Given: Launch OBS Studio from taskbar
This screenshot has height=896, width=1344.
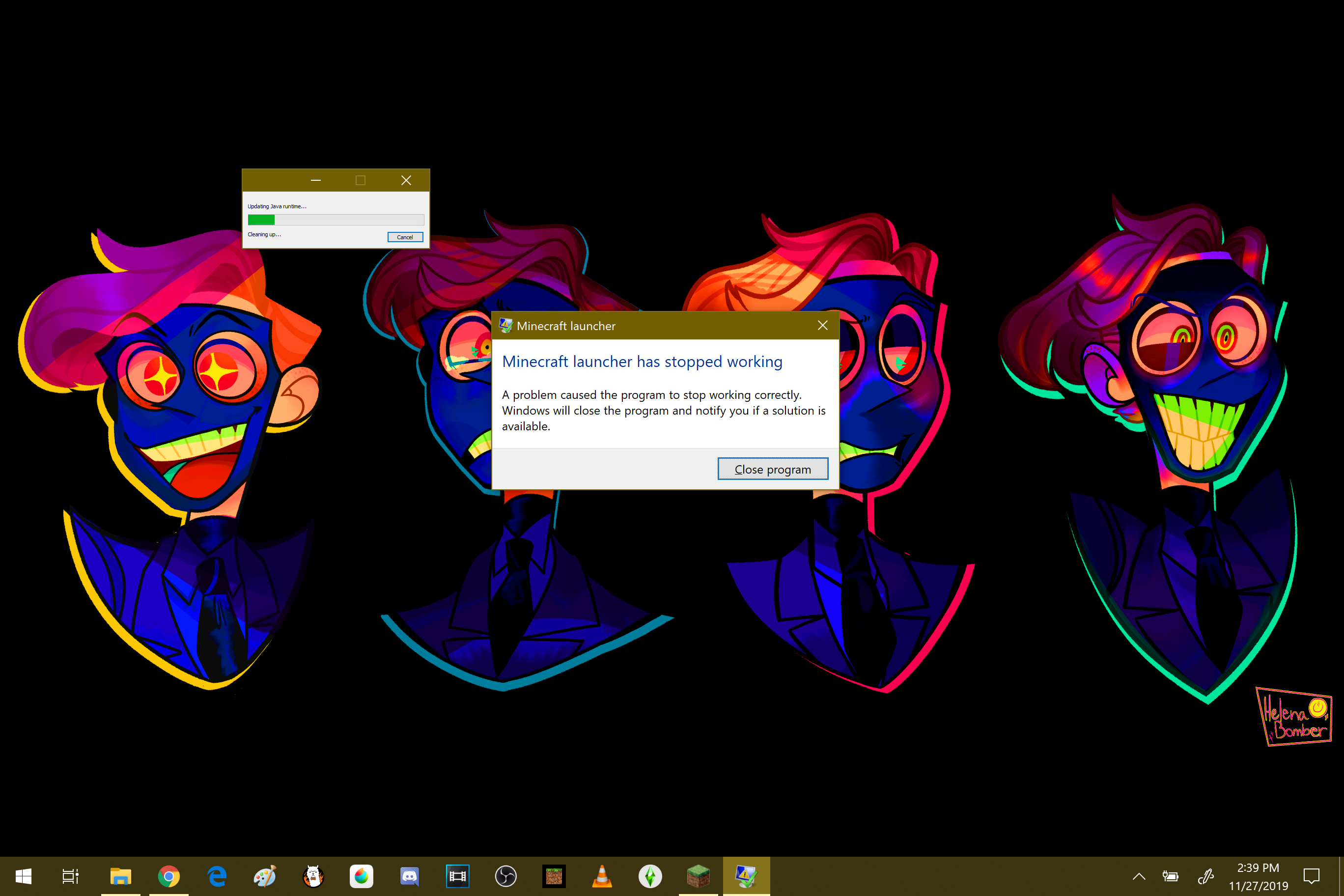Looking at the screenshot, I should 505,876.
